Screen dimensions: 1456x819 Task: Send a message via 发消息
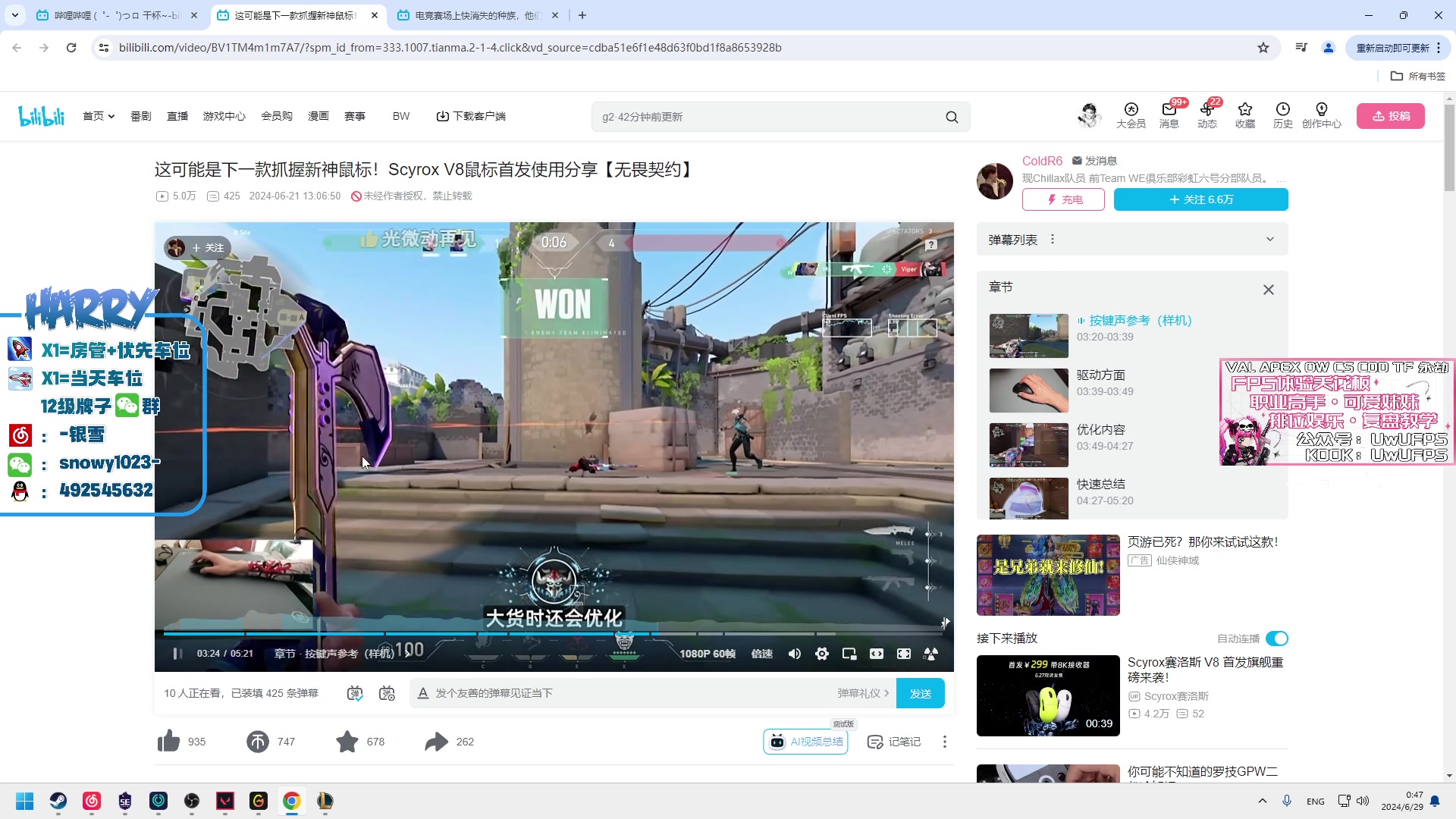[1094, 161]
